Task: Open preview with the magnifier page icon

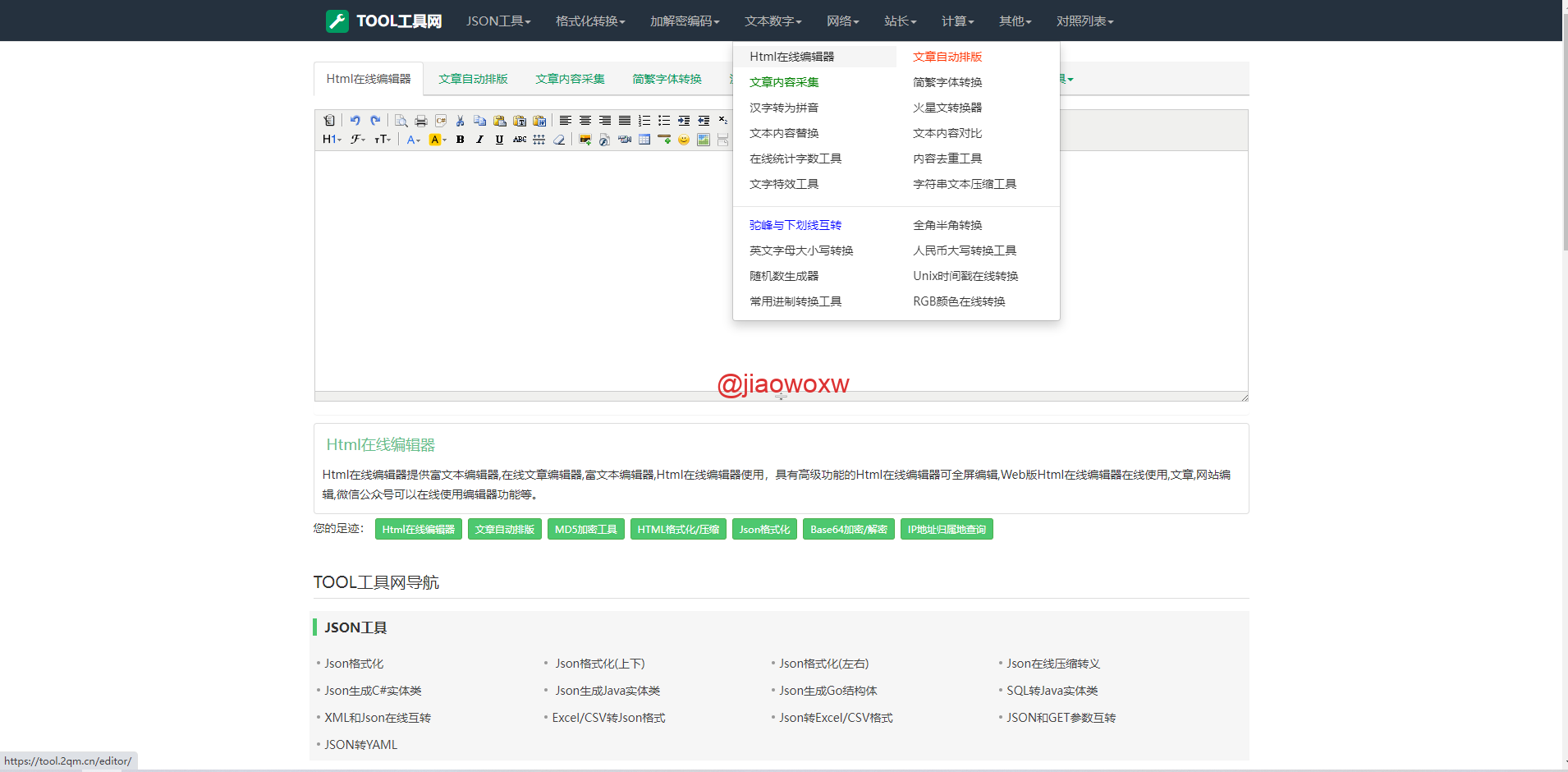Action: pyautogui.click(x=401, y=121)
